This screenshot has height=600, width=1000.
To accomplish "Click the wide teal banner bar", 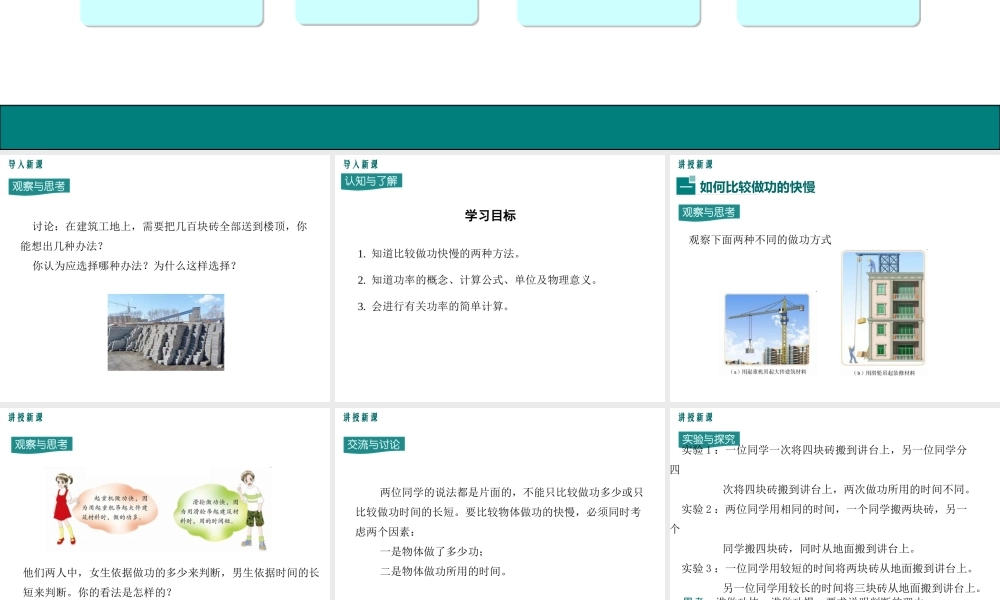I will pyautogui.click(x=500, y=128).
